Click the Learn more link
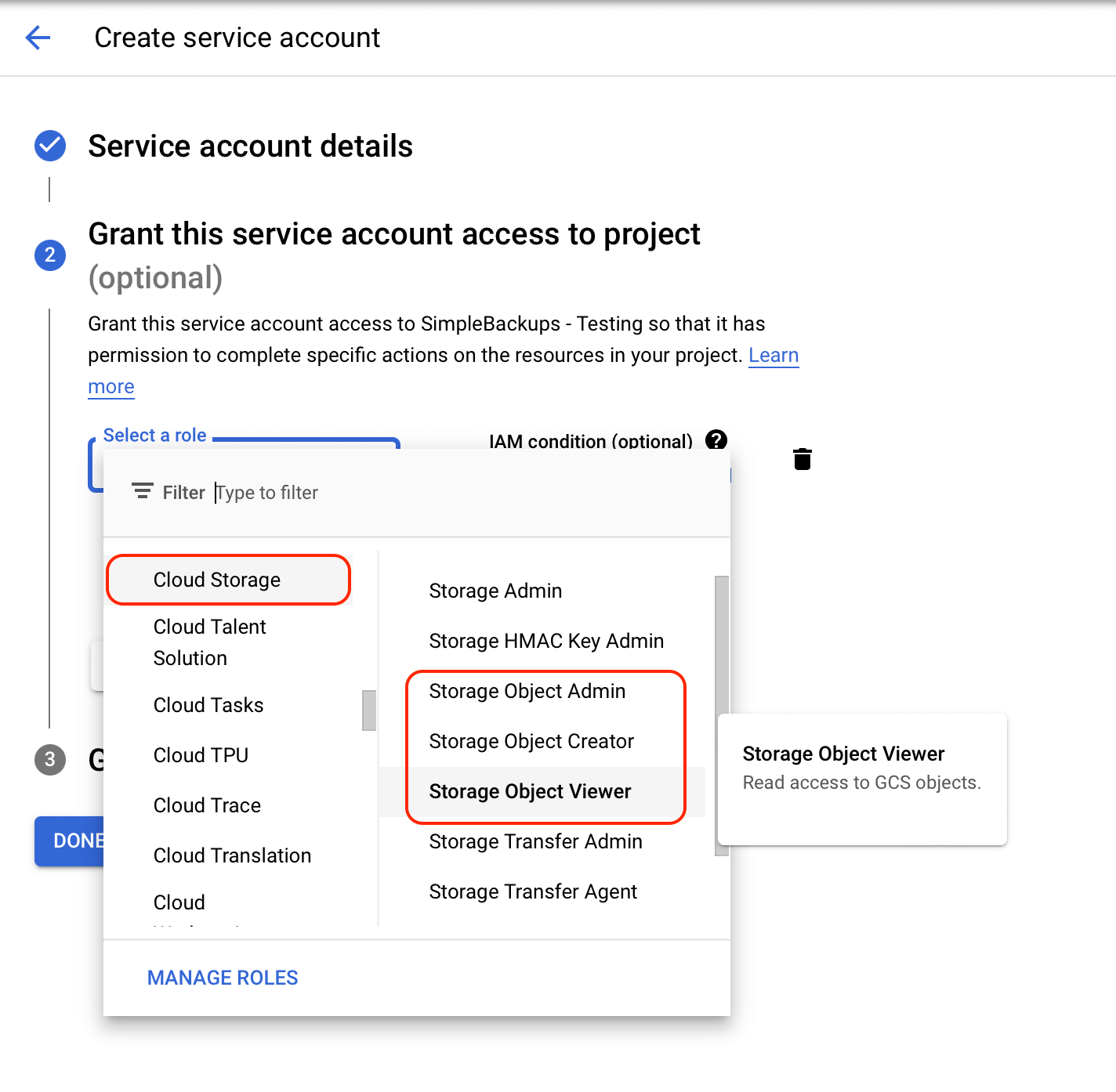 pos(774,355)
